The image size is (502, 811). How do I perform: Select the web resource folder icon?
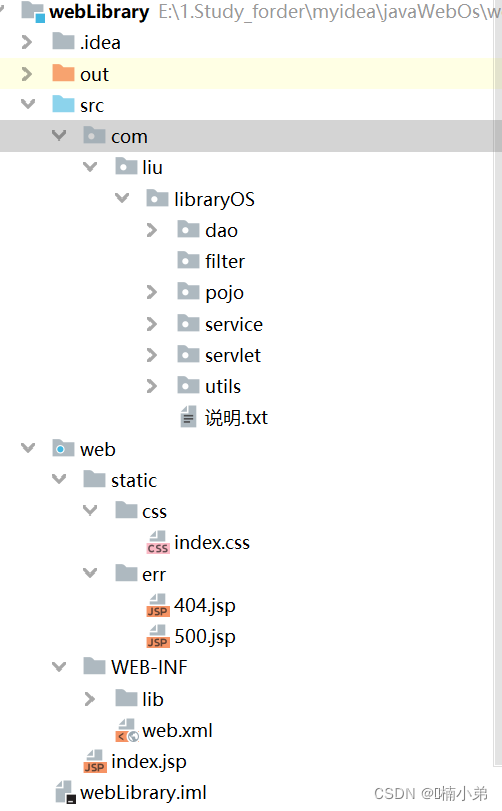[x=63, y=448]
